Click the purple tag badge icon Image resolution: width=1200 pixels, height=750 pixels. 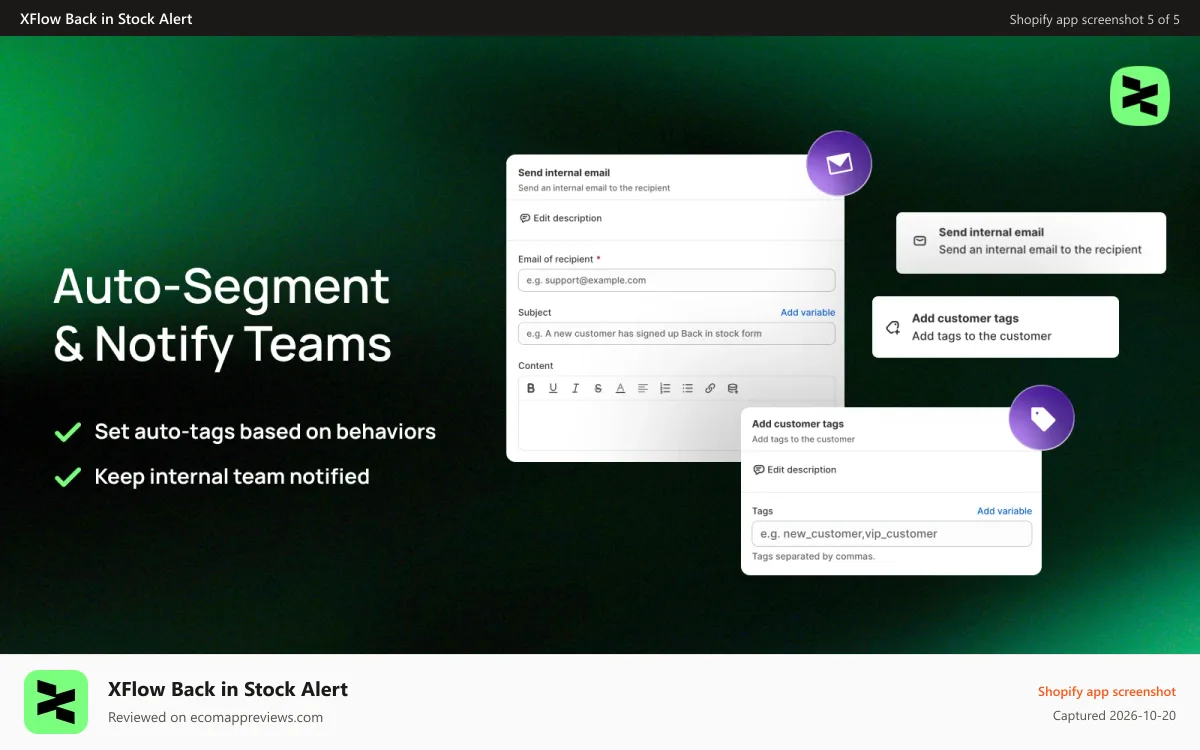[x=1041, y=418]
